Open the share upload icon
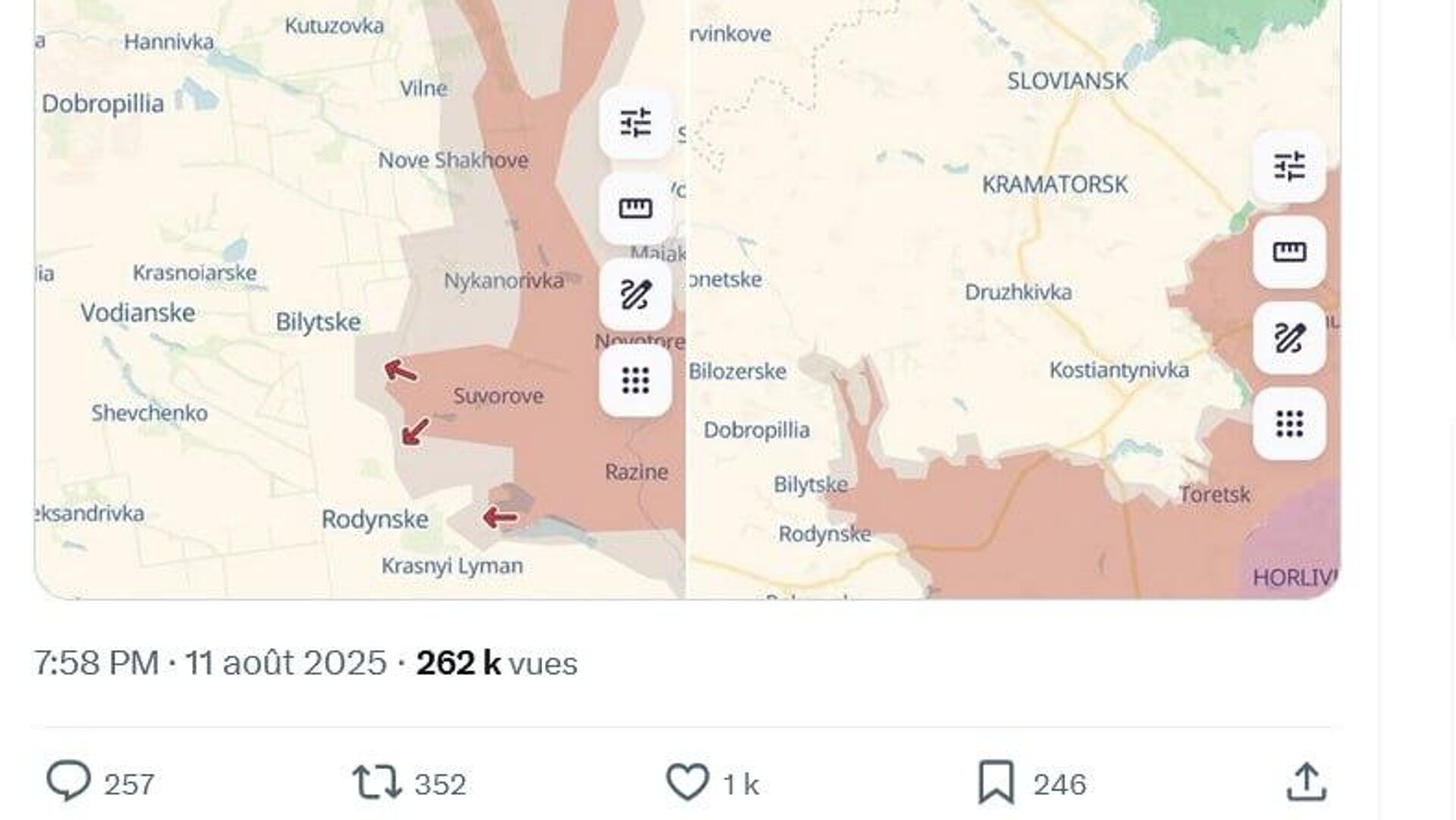 (1306, 782)
